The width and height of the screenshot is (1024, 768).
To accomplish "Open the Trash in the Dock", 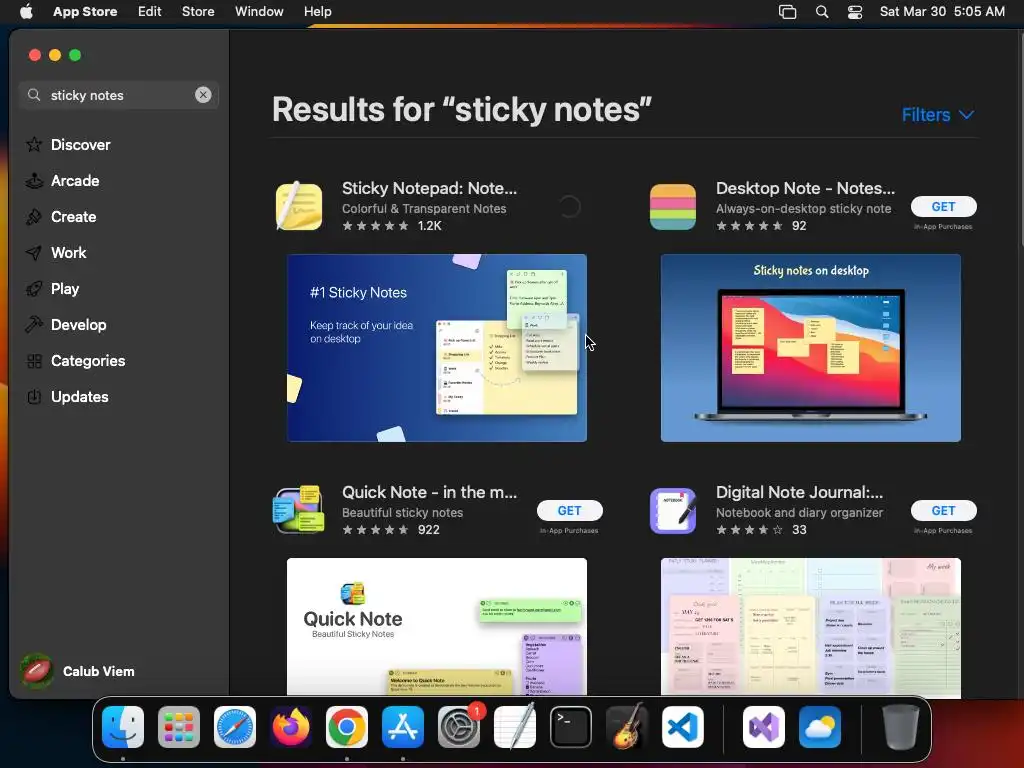I will (901, 727).
